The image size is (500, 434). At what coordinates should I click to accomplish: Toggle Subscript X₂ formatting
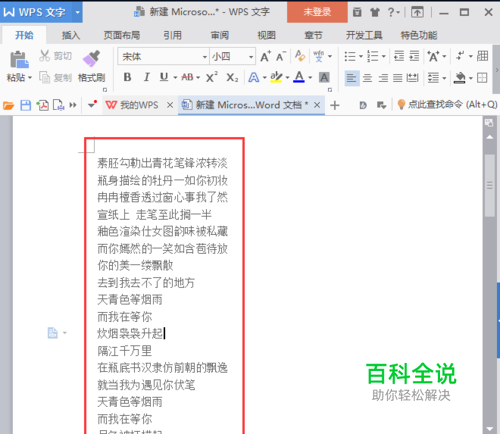[232, 78]
